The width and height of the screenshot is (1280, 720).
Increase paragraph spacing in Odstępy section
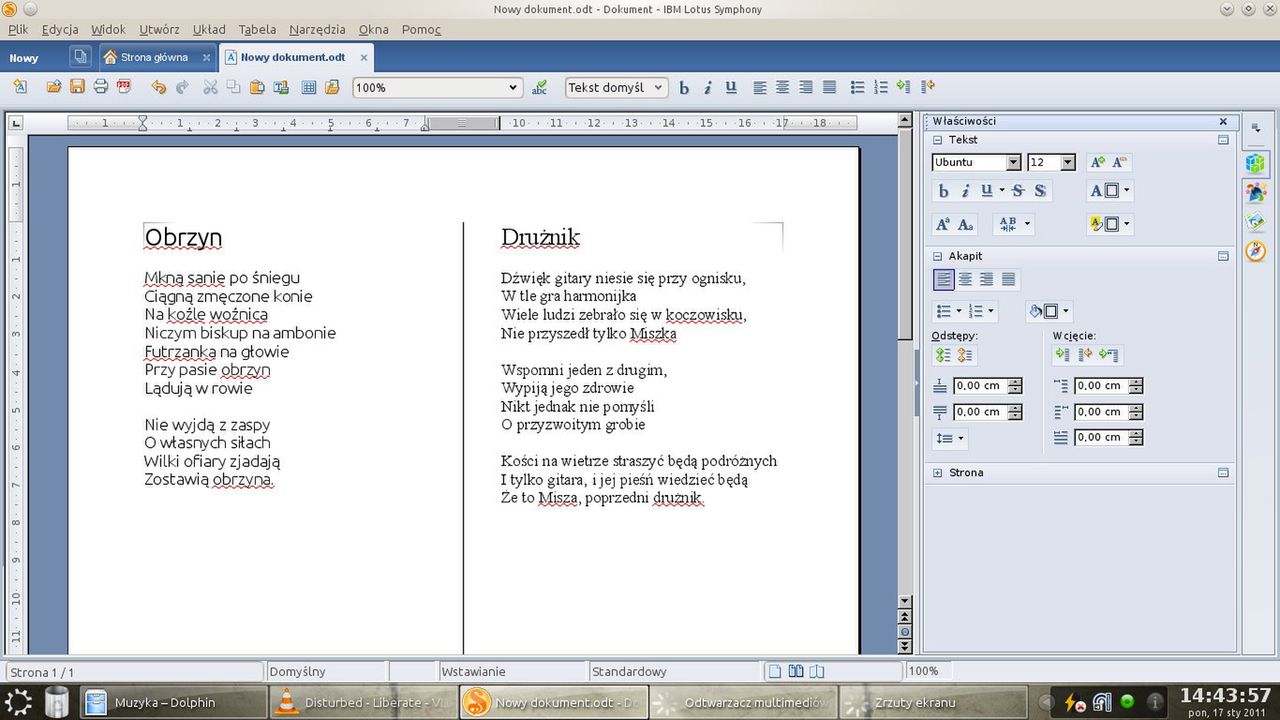point(943,355)
